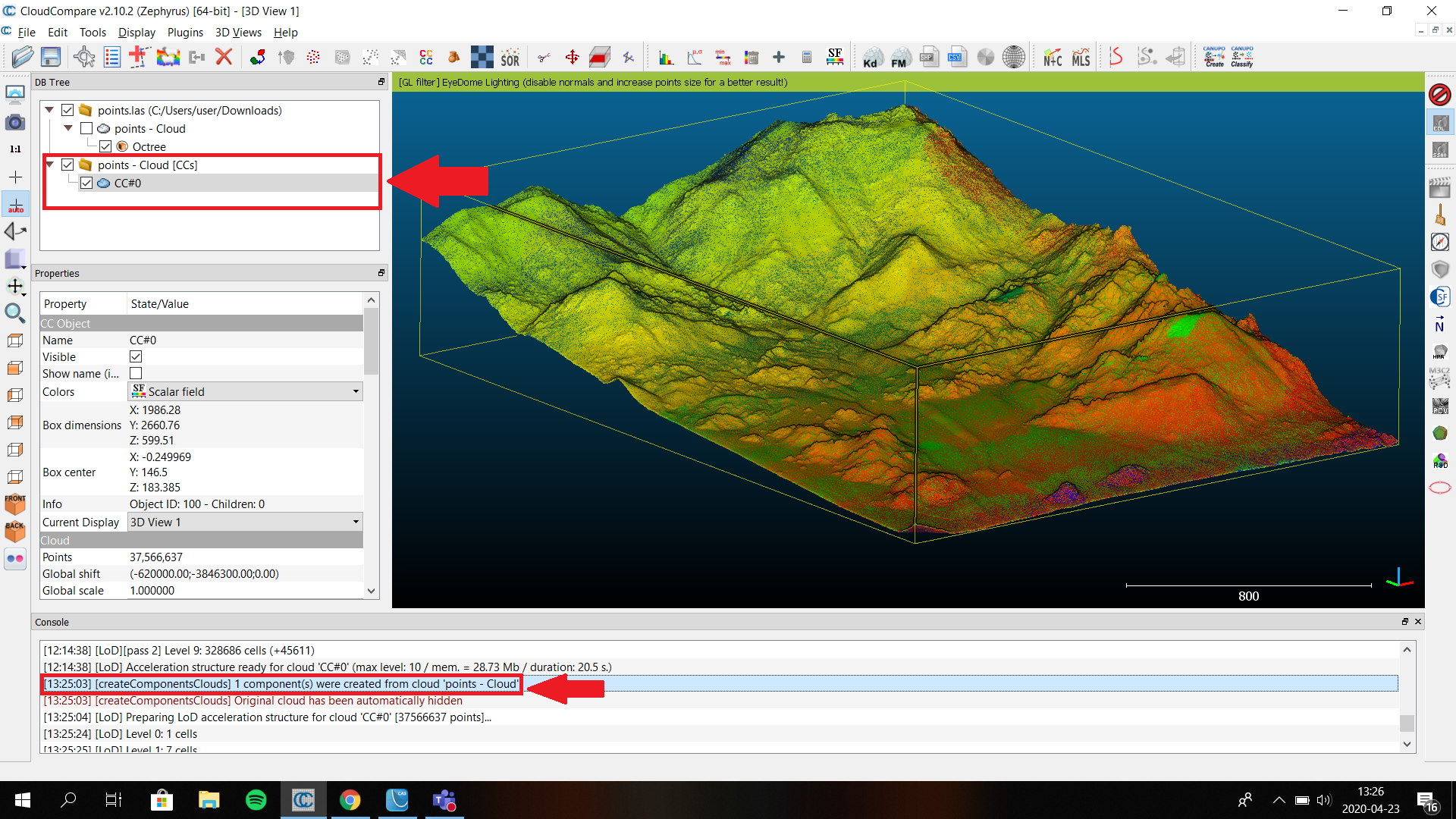This screenshot has height=819, width=1456.
Task: Click the FM fast marching icon
Action: 900,57
